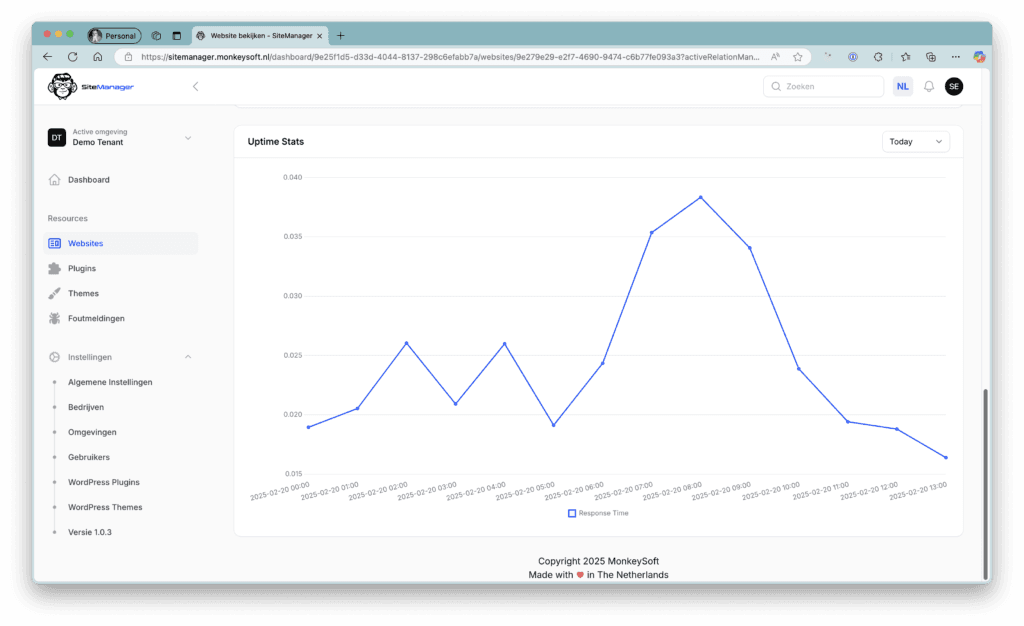Click the Themes paintbrush icon
1024x626 pixels.
[x=54, y=294]
